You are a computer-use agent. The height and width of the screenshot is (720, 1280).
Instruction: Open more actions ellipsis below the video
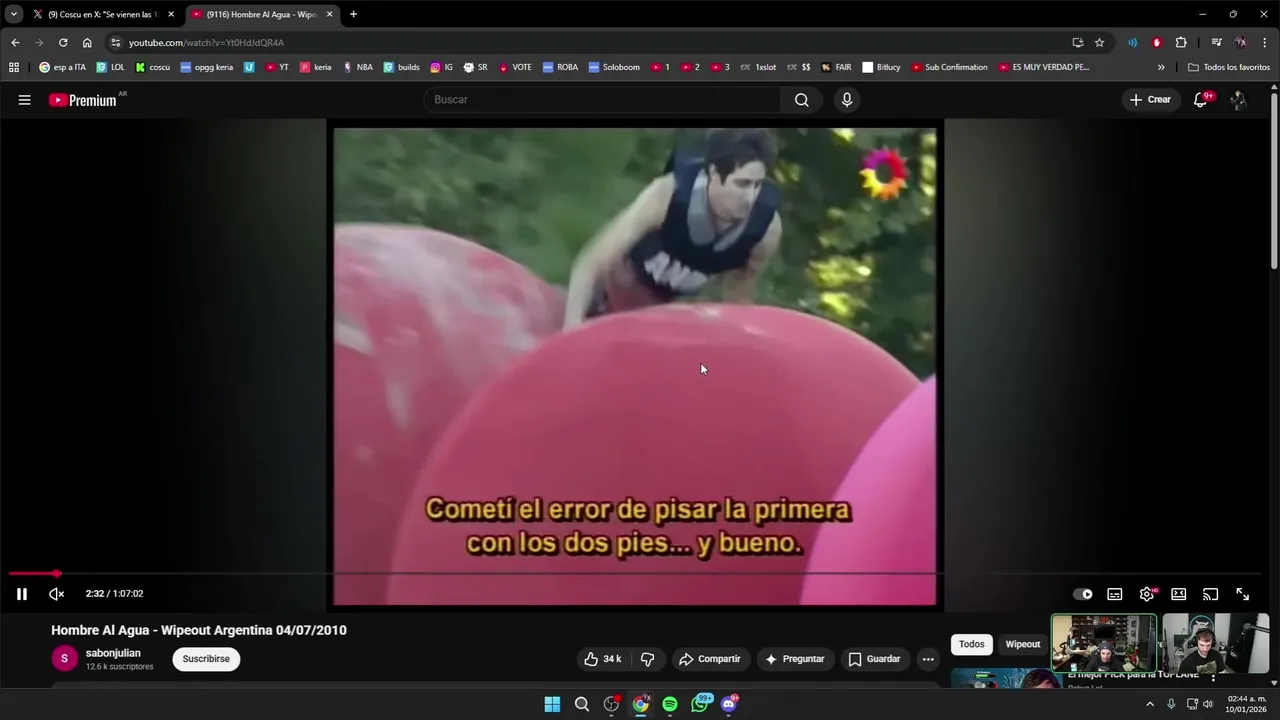click(928, 659)
